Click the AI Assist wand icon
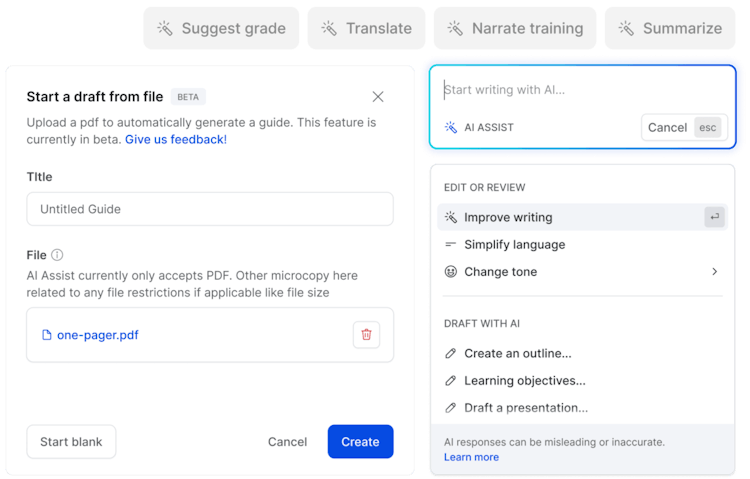The image size is (750, 479). [451, 127]
